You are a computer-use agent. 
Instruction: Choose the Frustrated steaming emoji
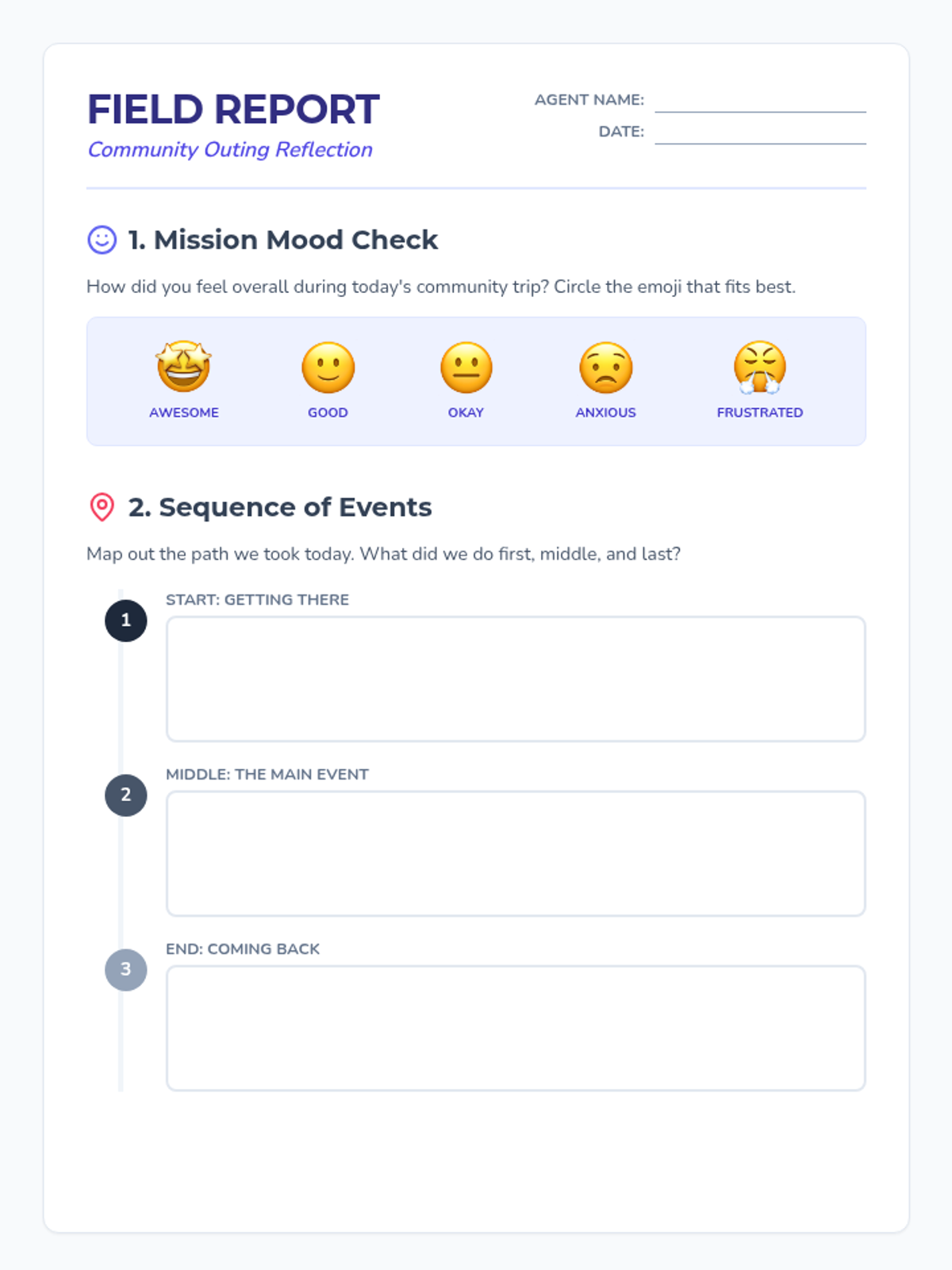(x=759, y=367)
